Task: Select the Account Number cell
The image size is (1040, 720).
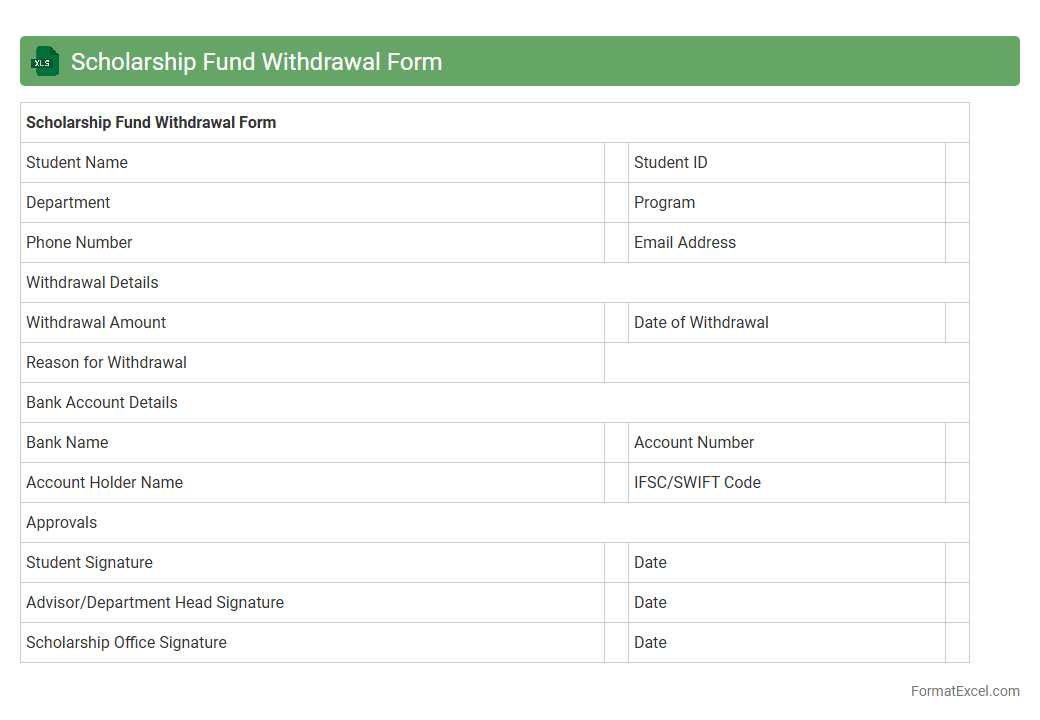Action: [786, 443]
